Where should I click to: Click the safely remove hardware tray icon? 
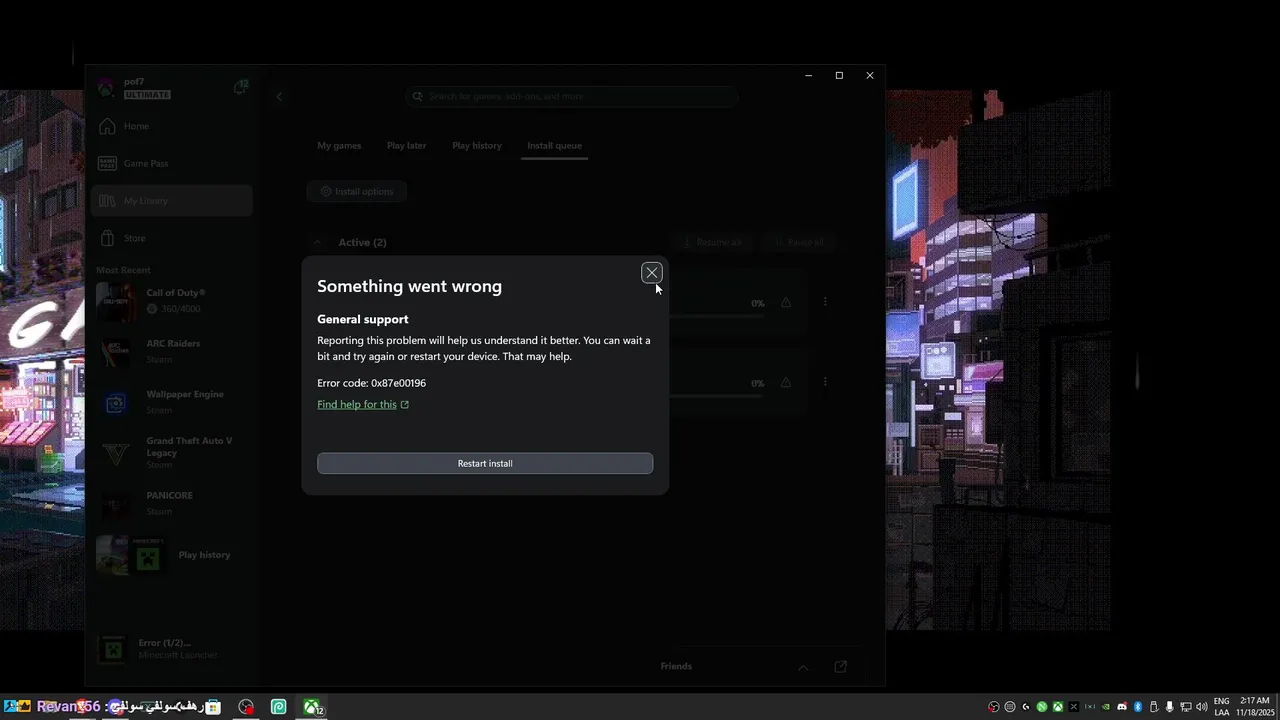pyautogui.click(x=1154, y=707)
